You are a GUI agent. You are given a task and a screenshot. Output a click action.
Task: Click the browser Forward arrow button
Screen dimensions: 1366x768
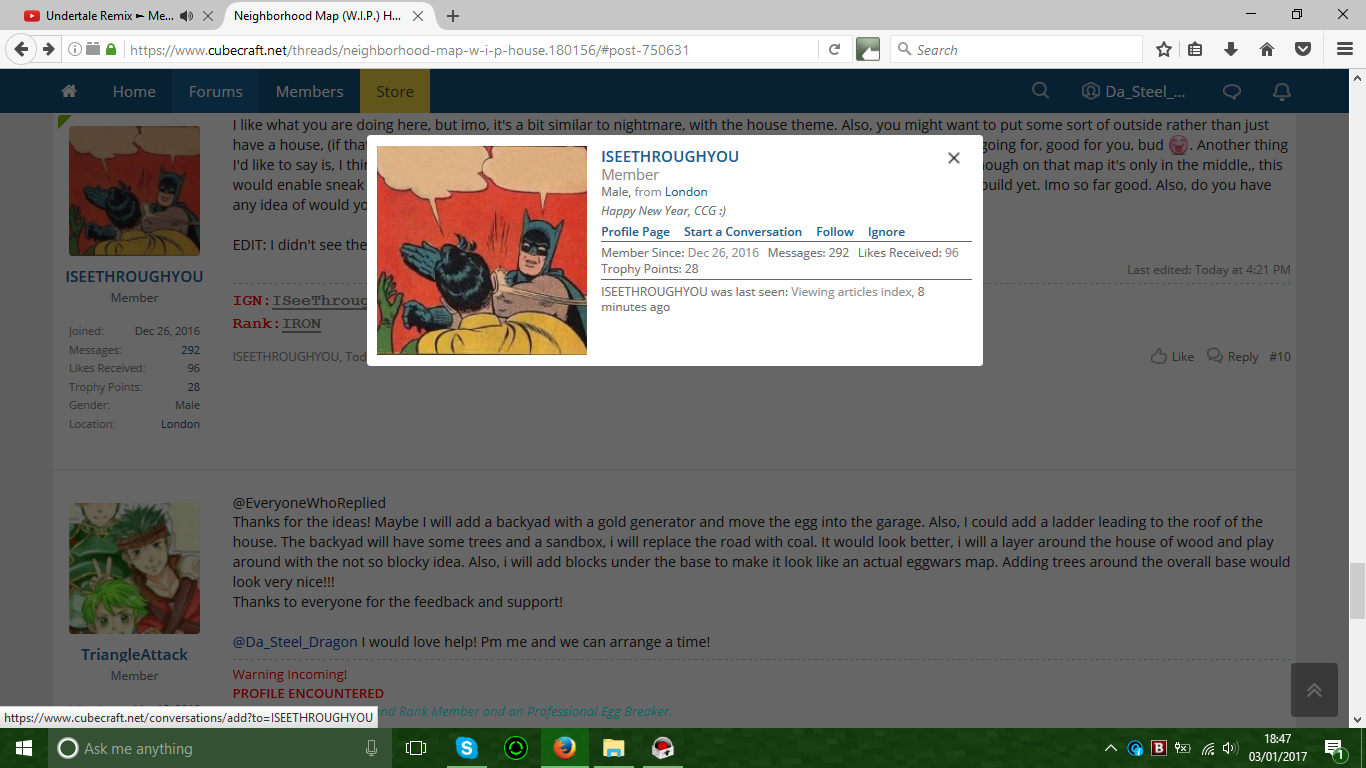pos(48,49)
